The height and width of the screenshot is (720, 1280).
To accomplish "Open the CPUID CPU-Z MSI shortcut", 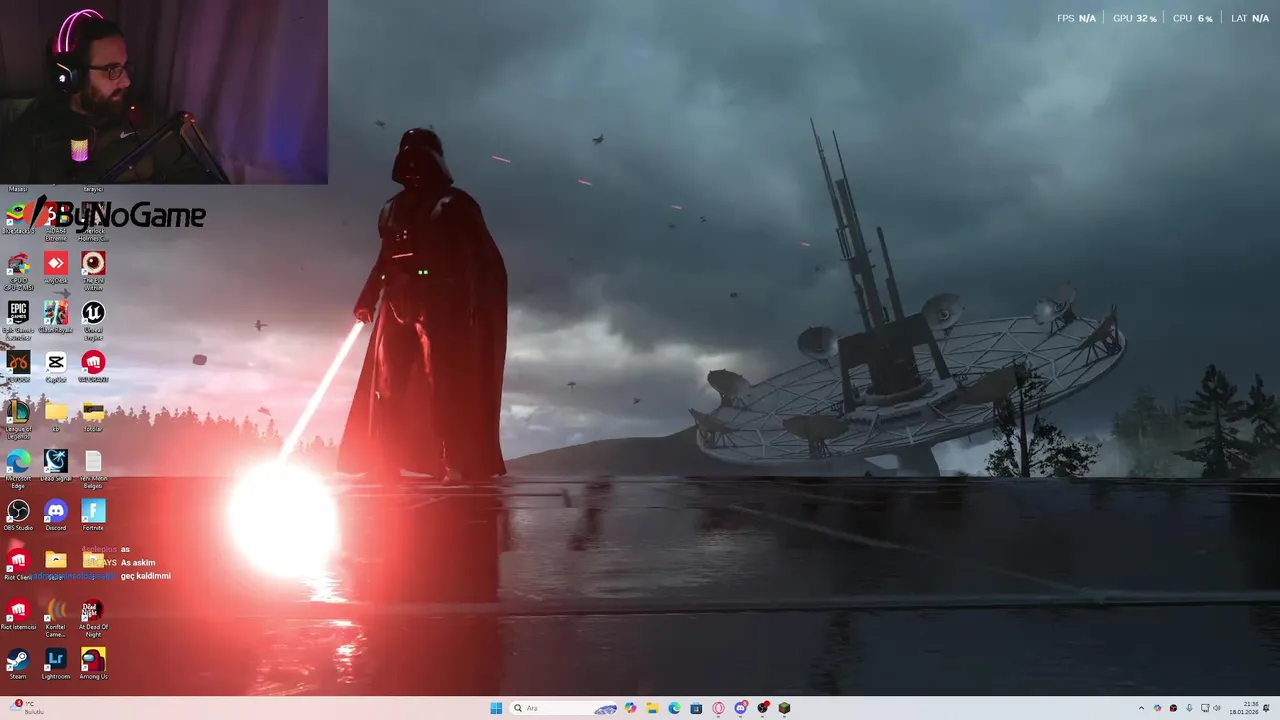I will (18, 270).
